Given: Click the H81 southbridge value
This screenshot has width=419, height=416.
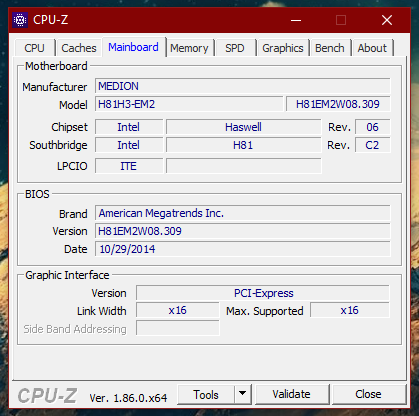Looking at the screenshot, I should (x=243, y=145).
